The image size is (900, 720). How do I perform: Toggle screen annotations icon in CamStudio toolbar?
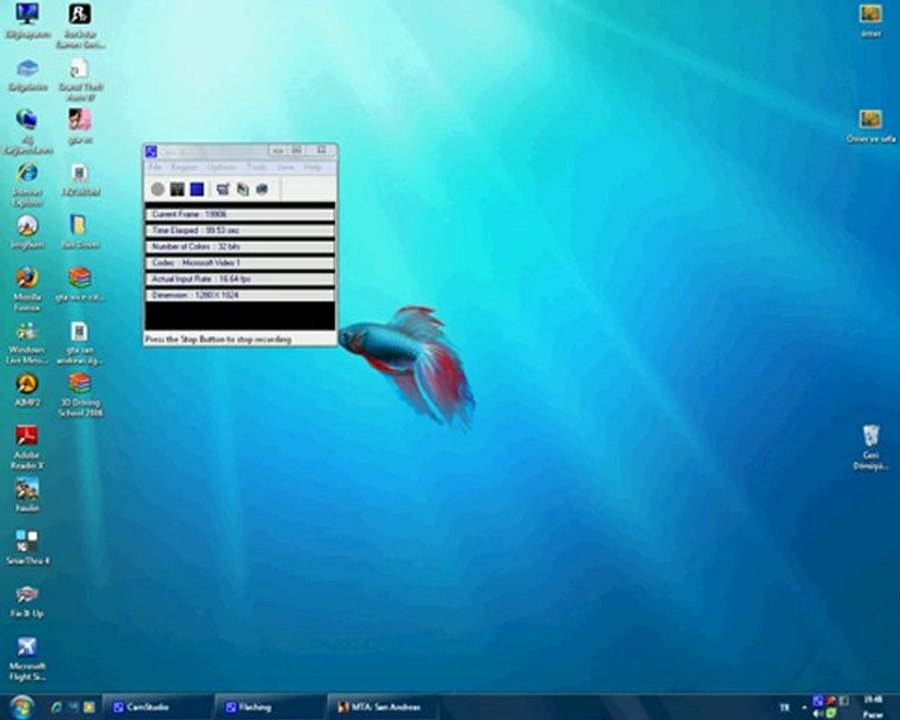(223, 189)
